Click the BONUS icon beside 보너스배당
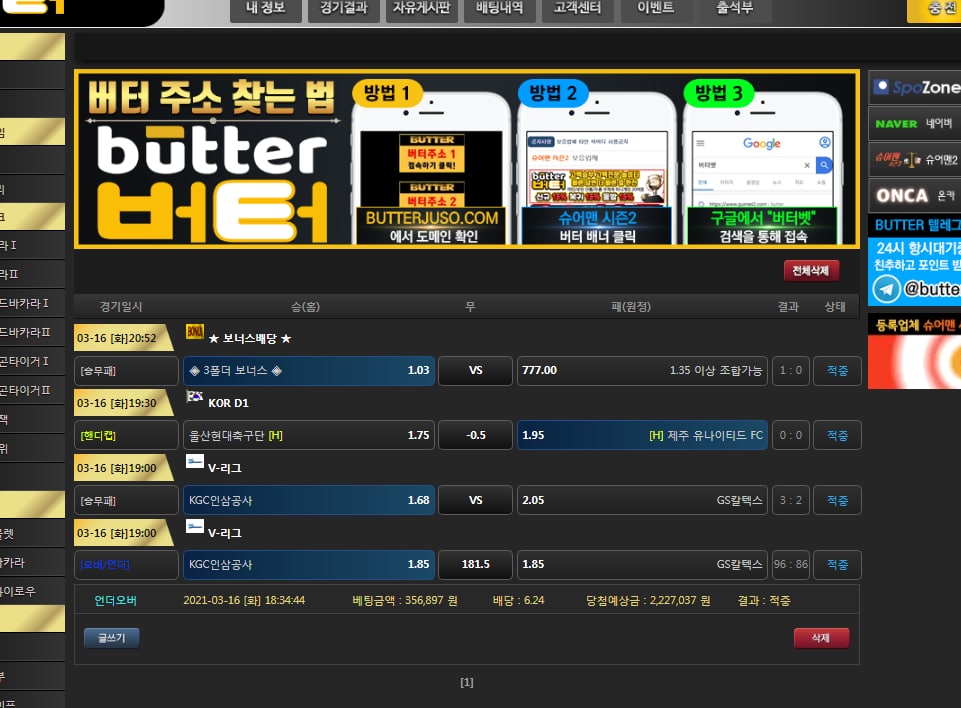The height and width of the screenshot is (708, 961). tap(195, 331)
